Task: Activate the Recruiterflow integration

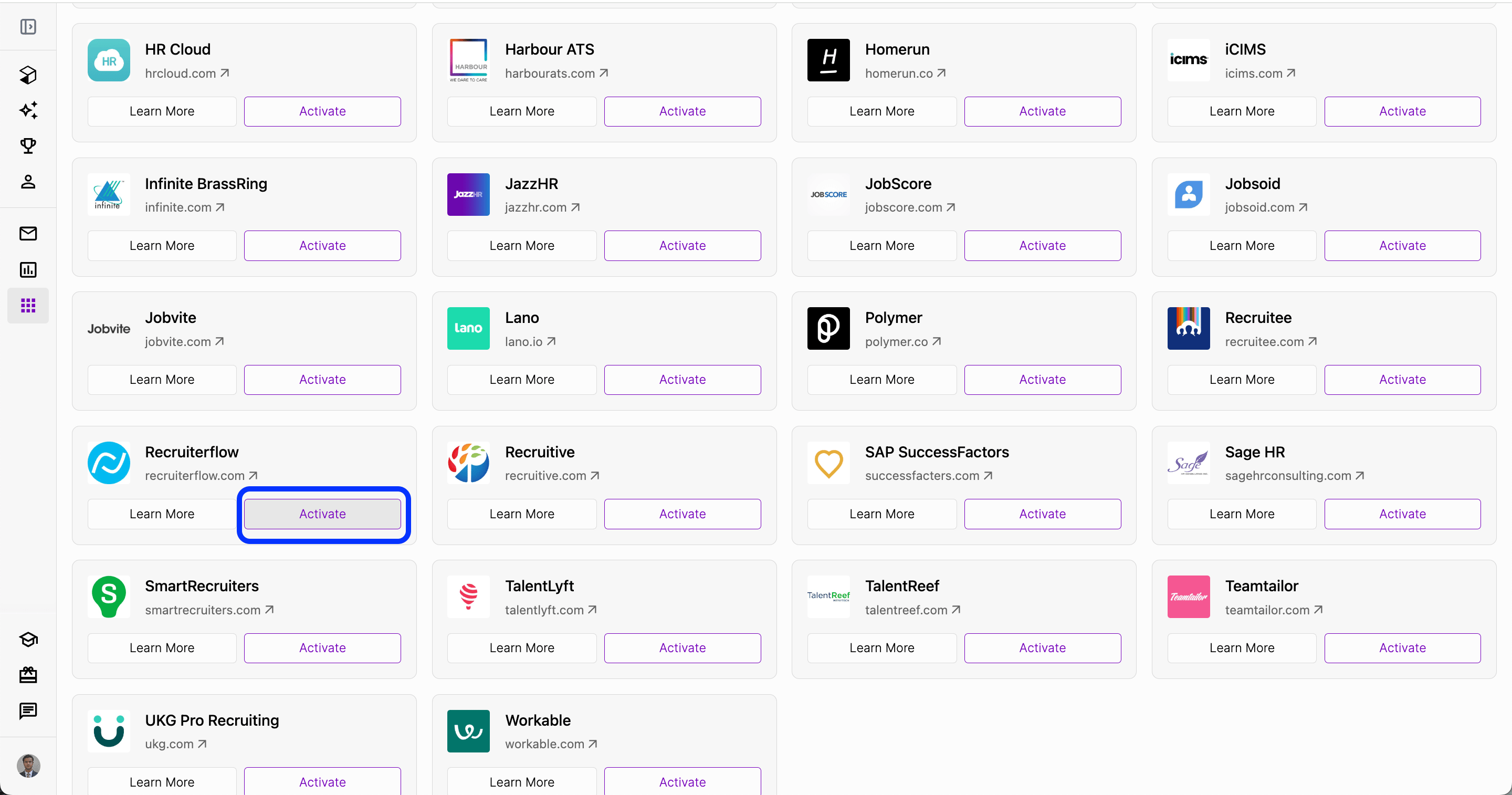Action: click(x=322, y=514)
